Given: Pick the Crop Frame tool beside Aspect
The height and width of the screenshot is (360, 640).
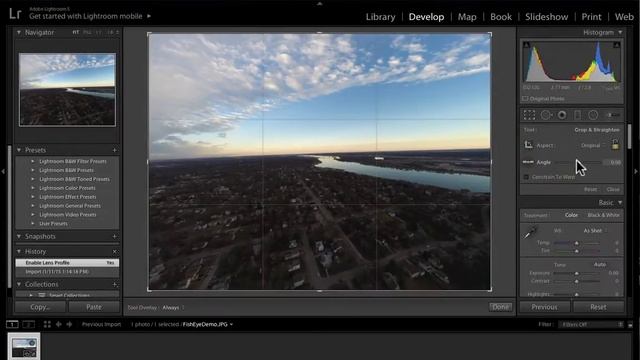Looking at the screenshot, I should (529, 145).
